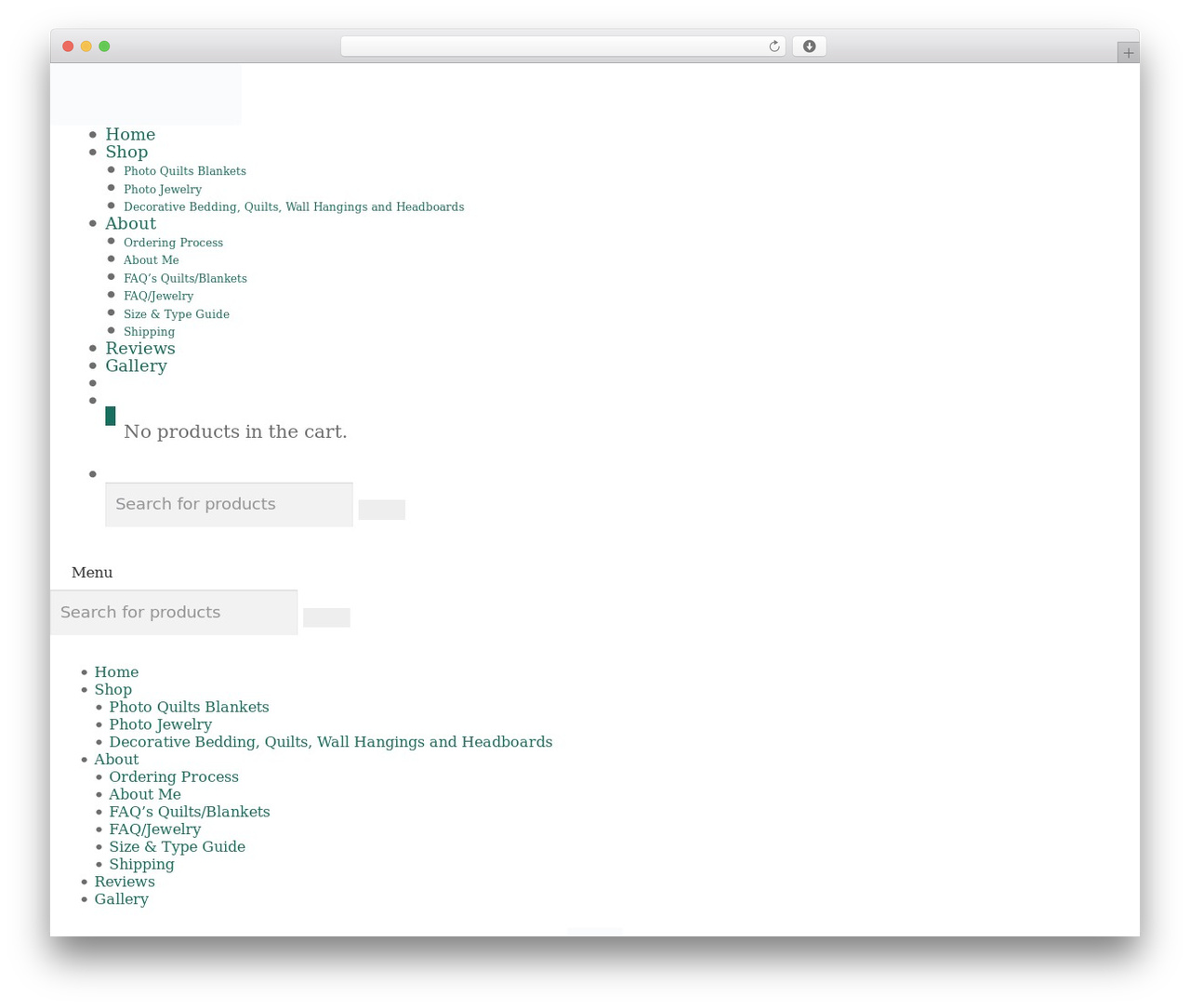
Task: Open the Menu toggle
Action: tap(92, 573)
